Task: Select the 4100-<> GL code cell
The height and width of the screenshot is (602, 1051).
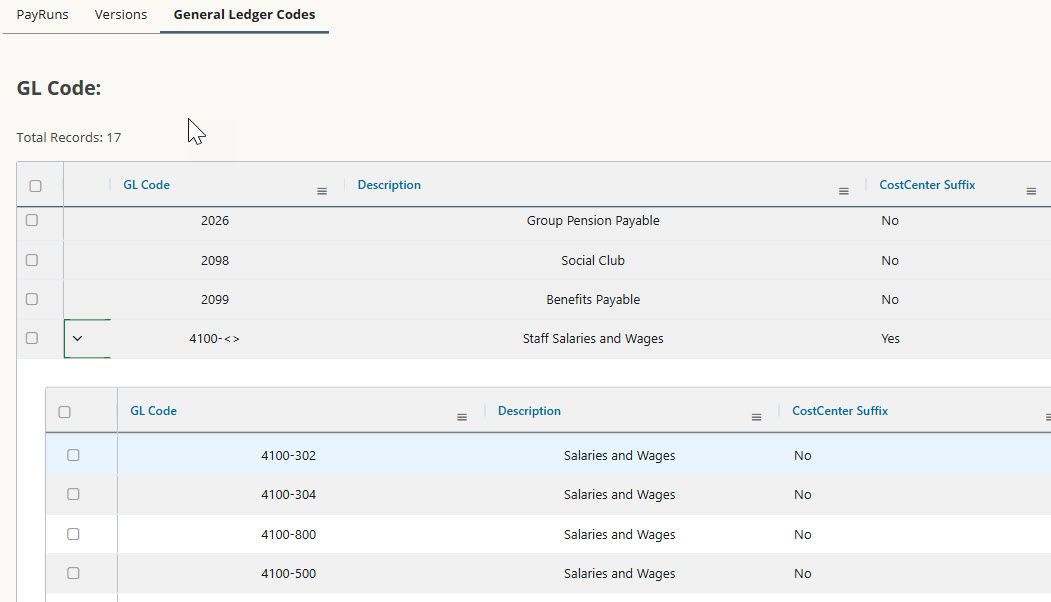Action: (x=214, y=339)
